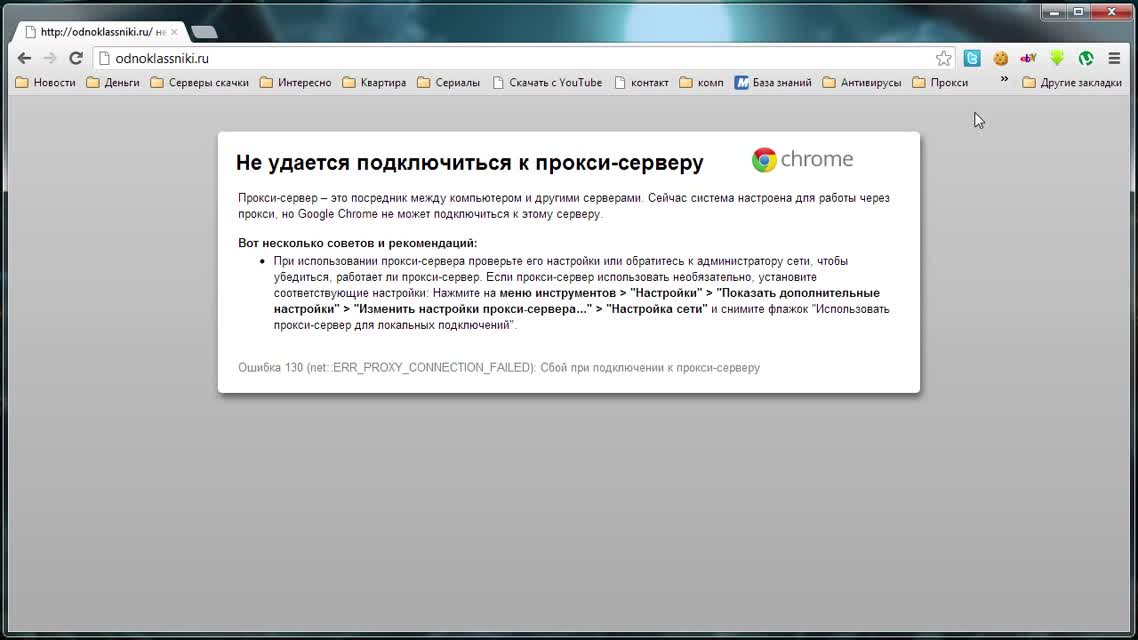Open the контакт bookmark
This screenshot has height=640, width=1138.
[642, 83]
